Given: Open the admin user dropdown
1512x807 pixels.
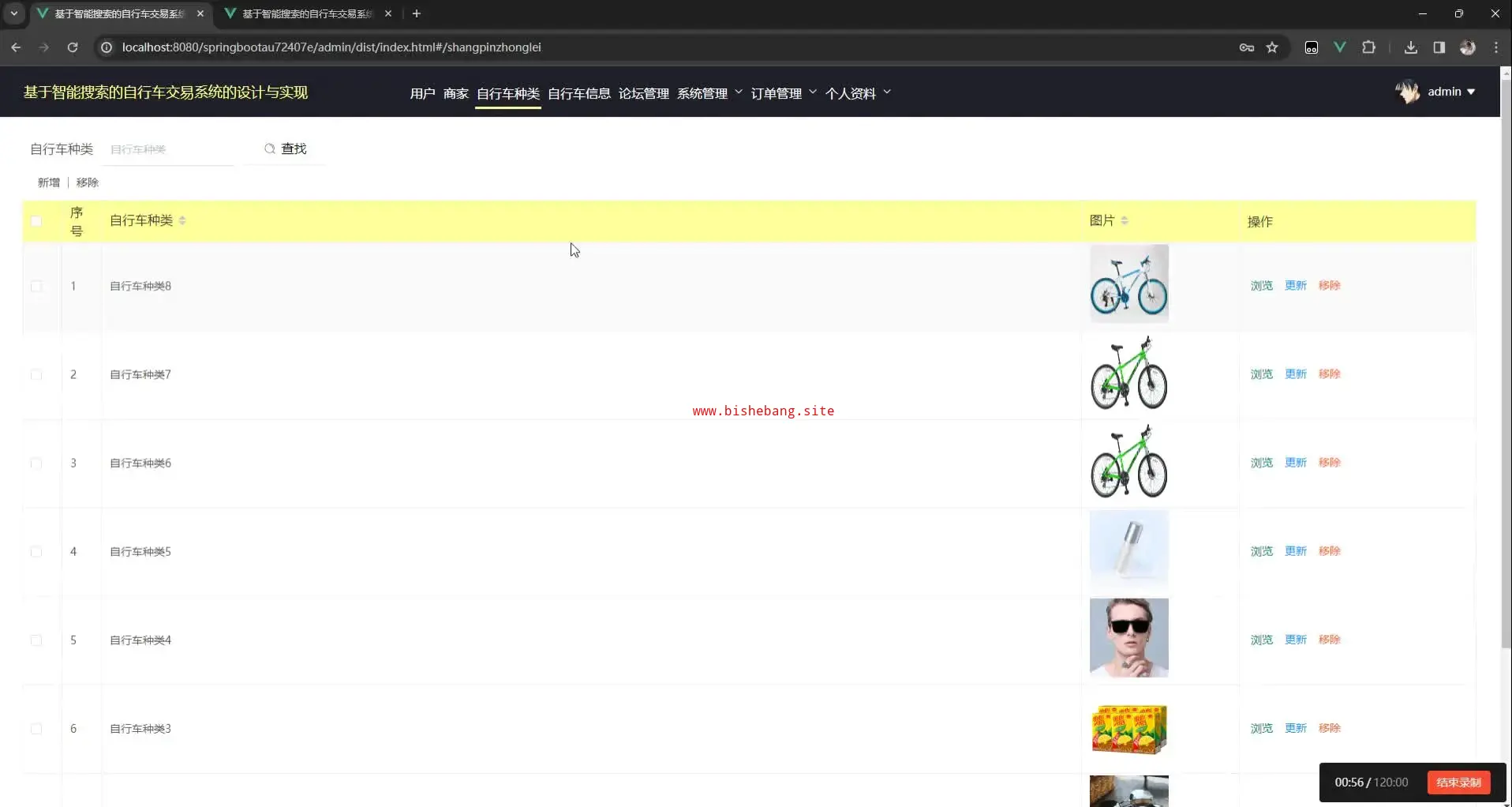Looking at the screenshot, I should (x=1450, y=92).
